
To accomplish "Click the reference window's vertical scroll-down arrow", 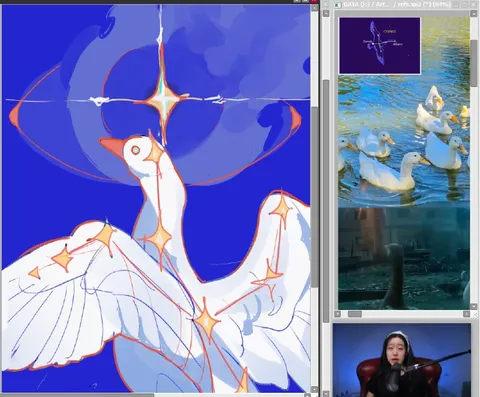I will (474, 306).
